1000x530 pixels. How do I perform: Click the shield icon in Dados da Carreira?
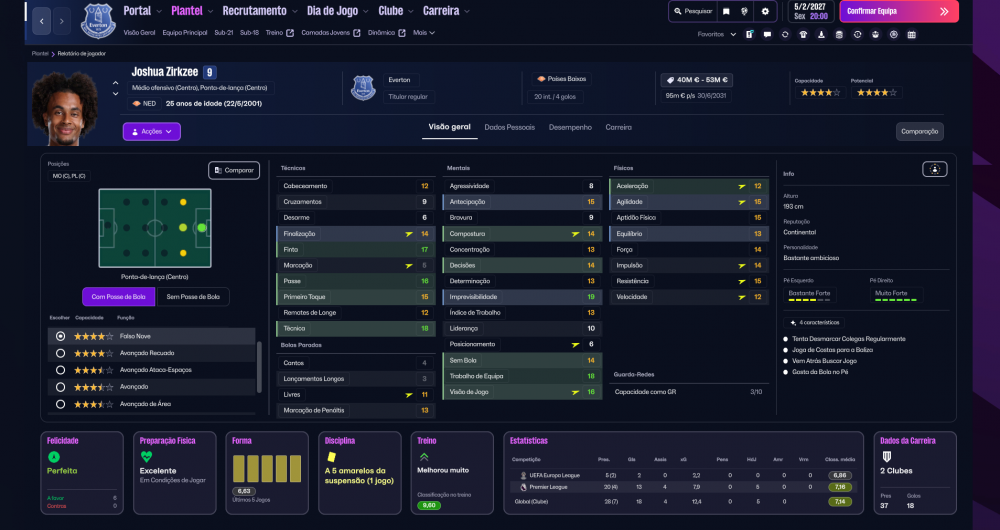point(886,457)
